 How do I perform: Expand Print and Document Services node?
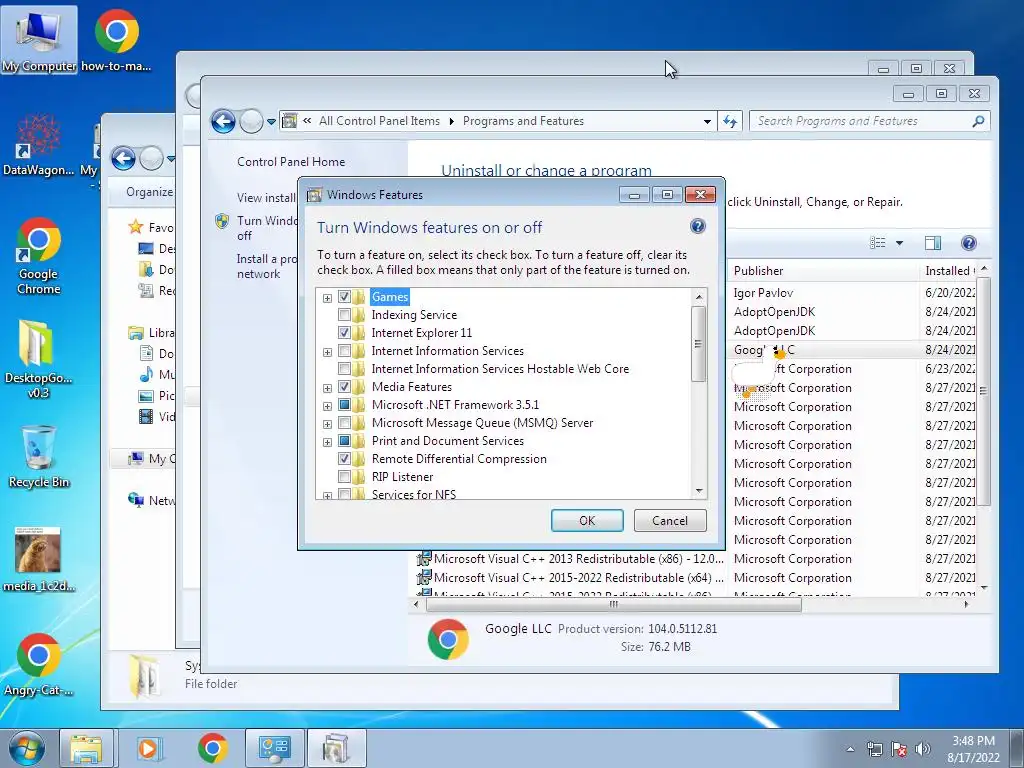[327, 442]
